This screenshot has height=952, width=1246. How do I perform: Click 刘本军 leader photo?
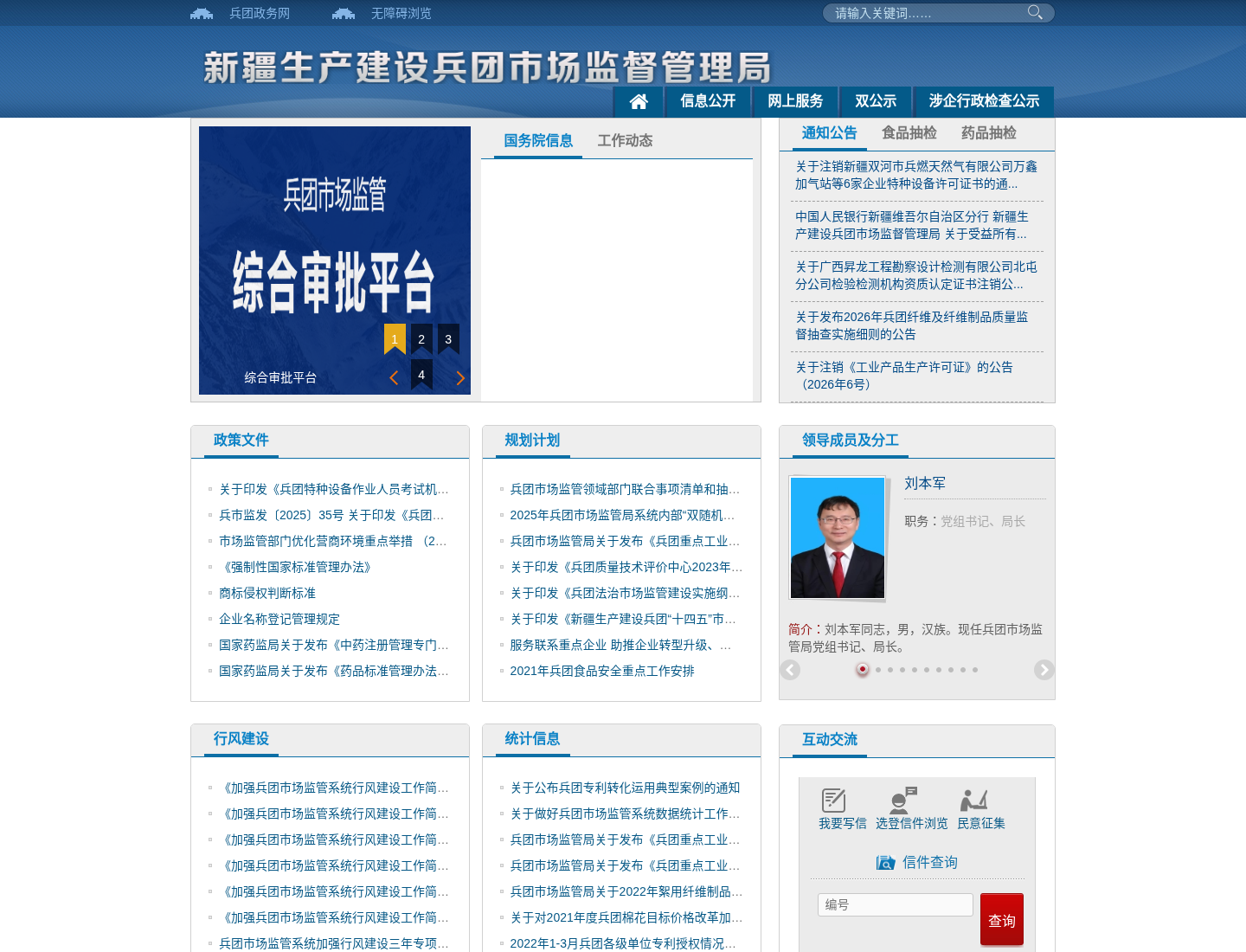coord(838,537)
